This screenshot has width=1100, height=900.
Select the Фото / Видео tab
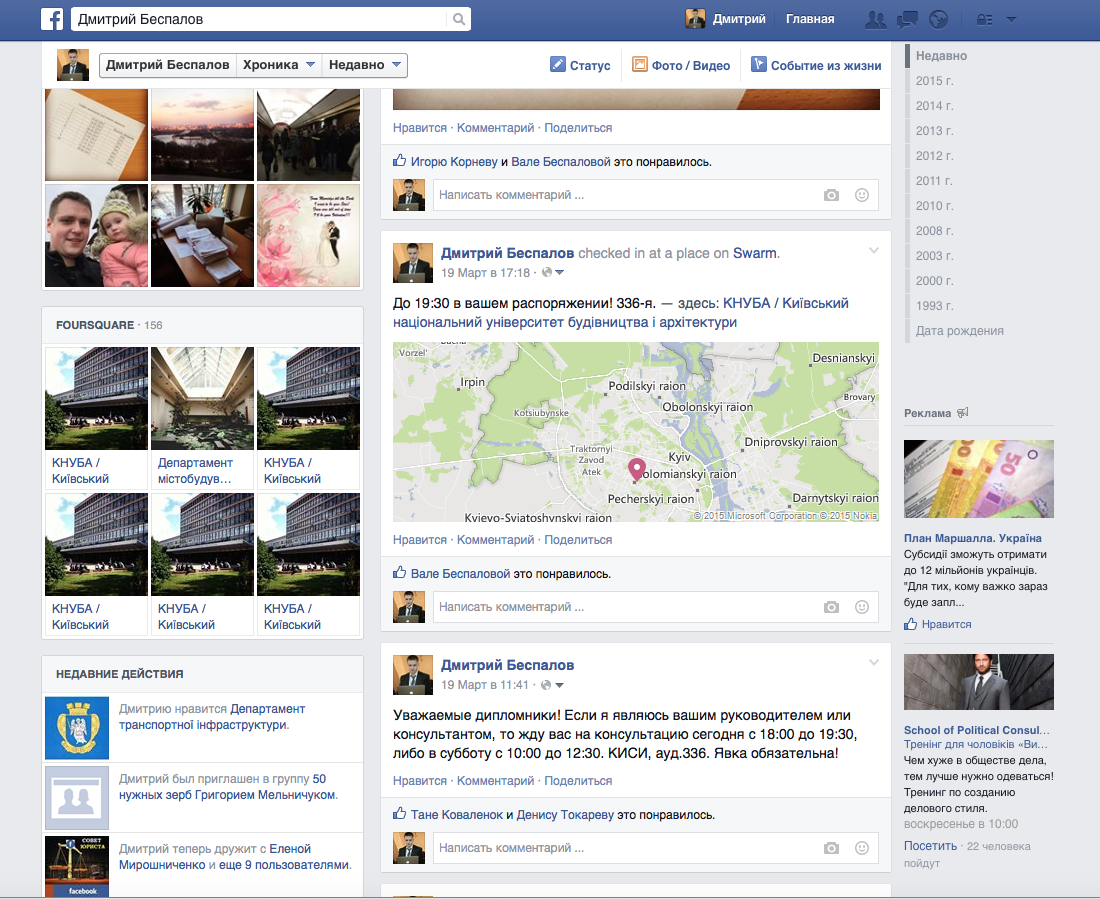pos(680,66)
